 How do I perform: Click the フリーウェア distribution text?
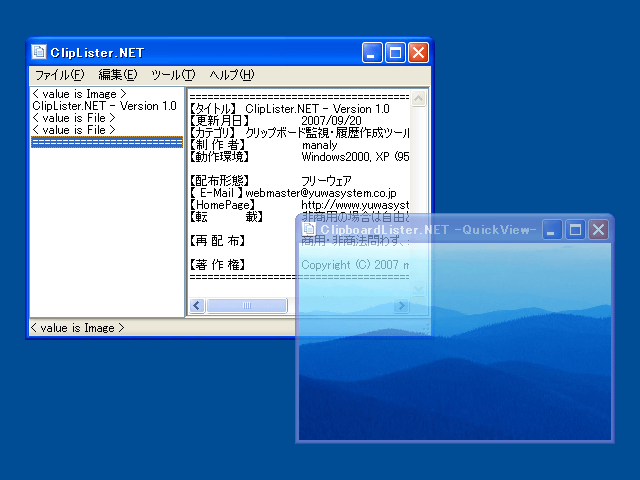point(326,181)
